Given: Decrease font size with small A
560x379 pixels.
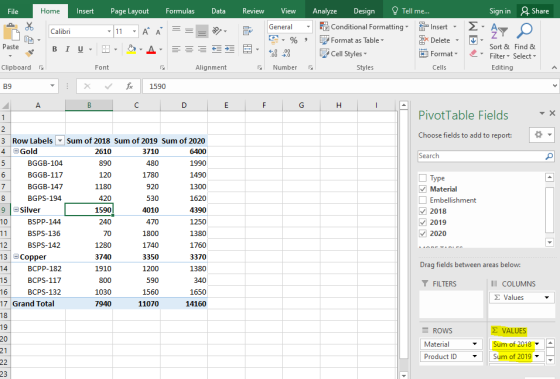Looking at the screenshot, I should pos(159,31).
